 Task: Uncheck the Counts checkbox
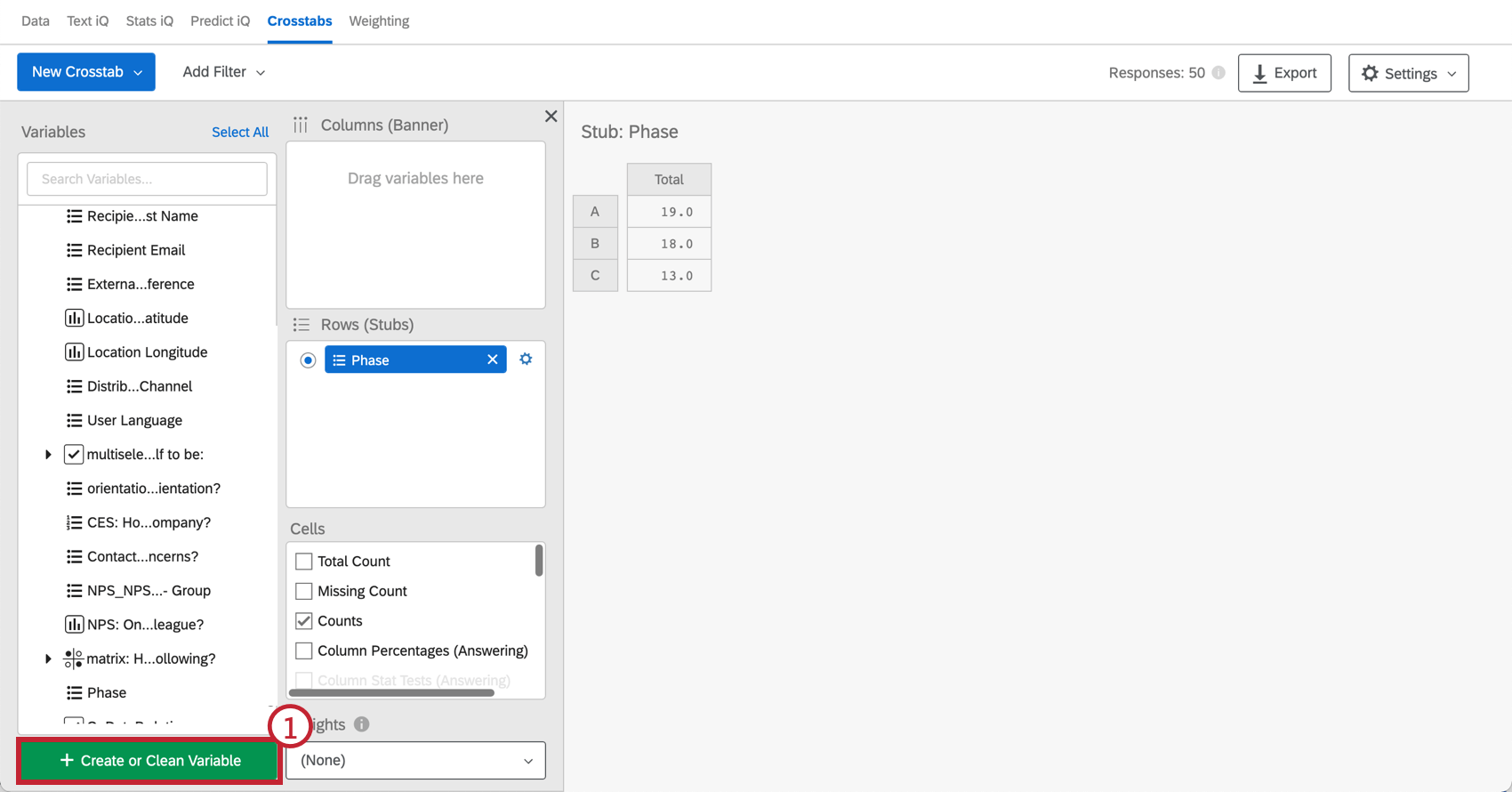pos(304,621)
